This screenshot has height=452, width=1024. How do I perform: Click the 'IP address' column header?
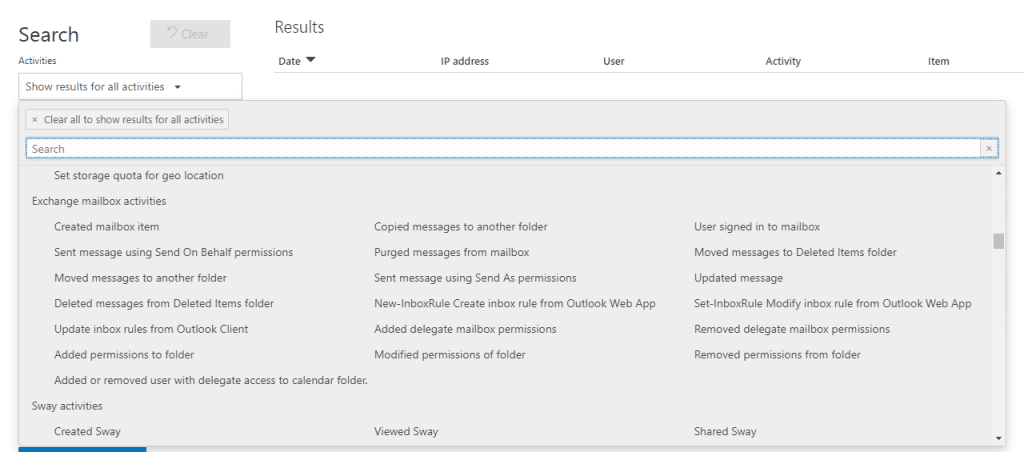click(465, 62)
